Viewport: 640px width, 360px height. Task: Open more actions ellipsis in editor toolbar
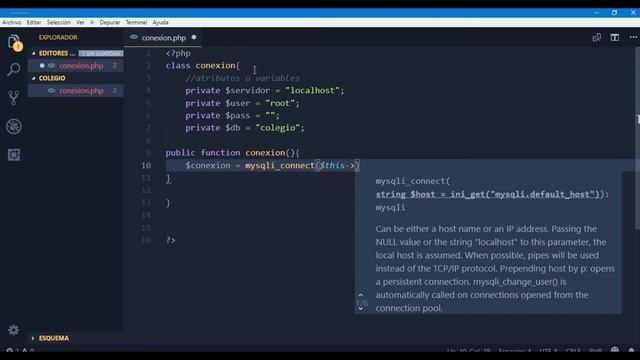tap(633, 37)
